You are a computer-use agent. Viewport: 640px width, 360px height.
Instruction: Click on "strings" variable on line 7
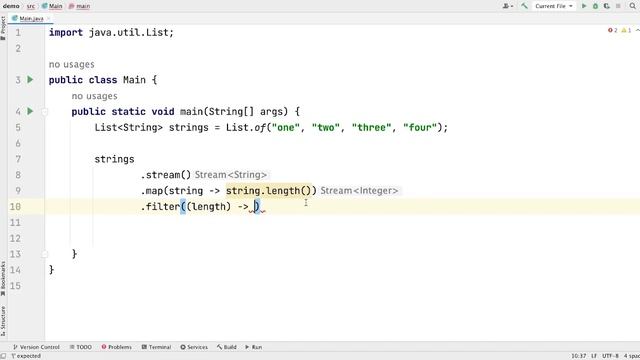point(114,159)
